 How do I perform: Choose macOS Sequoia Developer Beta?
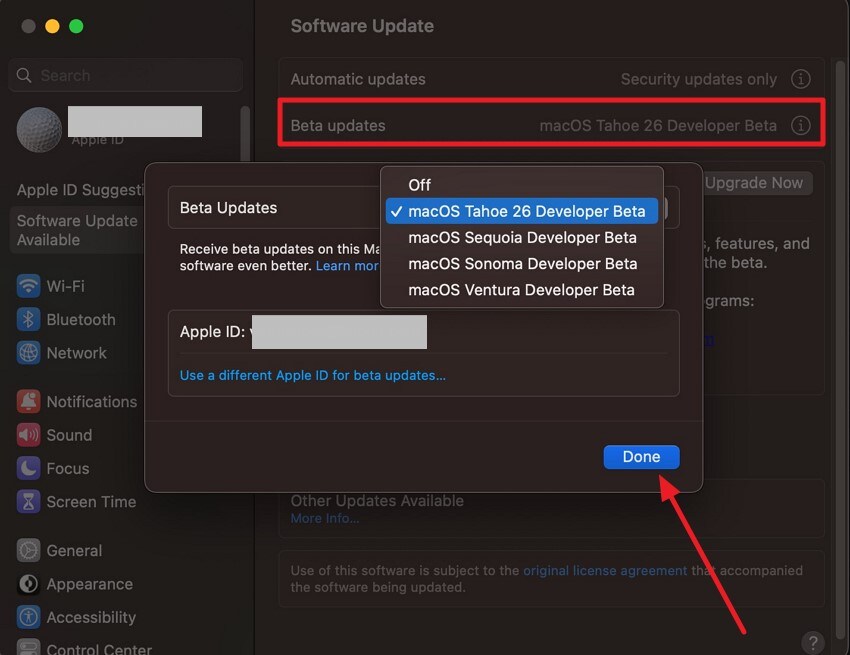(522, 237)
